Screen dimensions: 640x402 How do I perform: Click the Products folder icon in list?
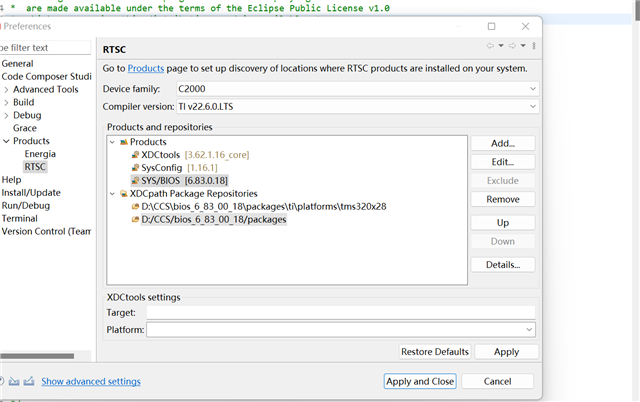tap(123, 142)
